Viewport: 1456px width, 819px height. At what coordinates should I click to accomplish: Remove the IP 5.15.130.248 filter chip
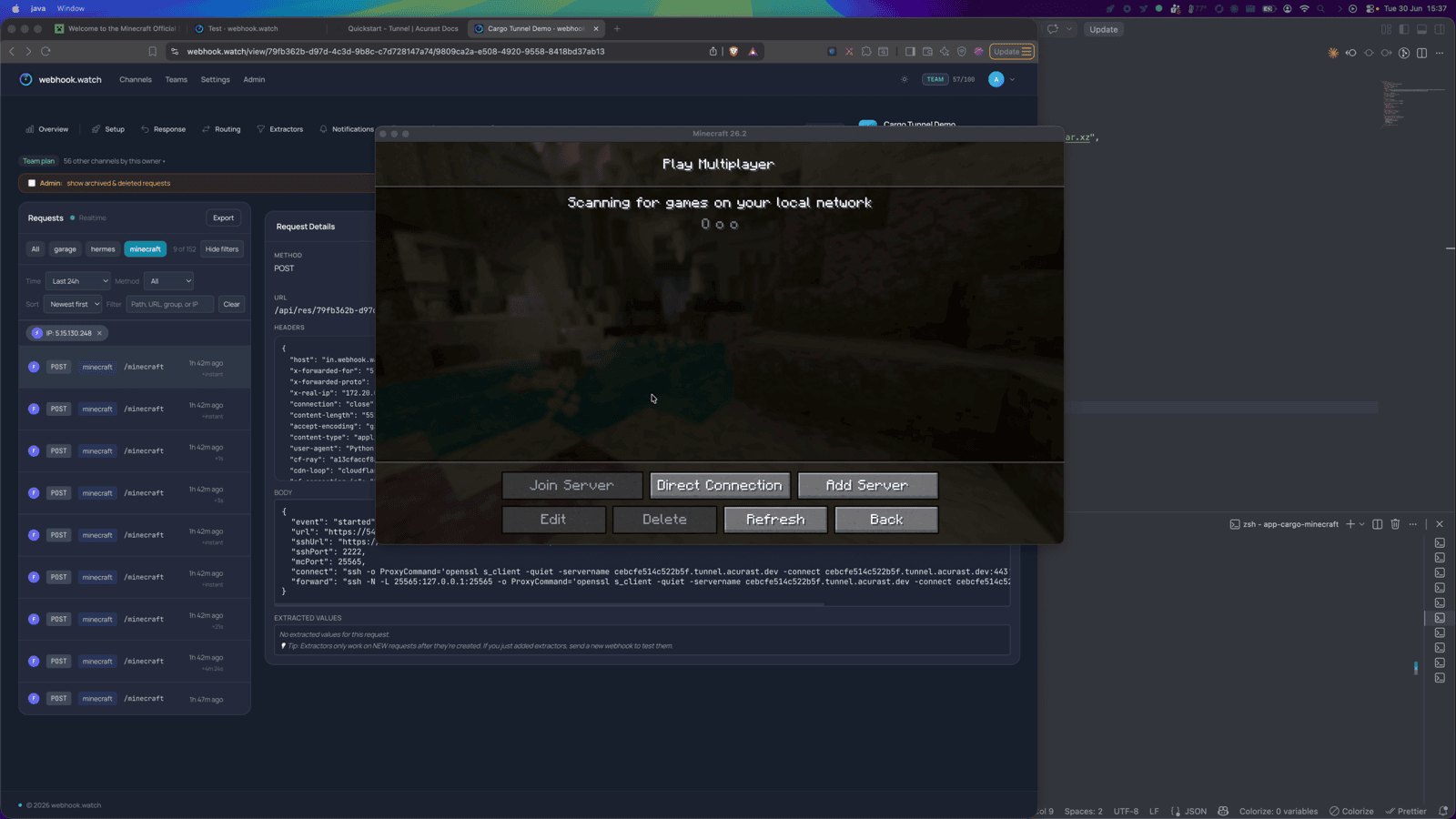[x=99, y=333]
